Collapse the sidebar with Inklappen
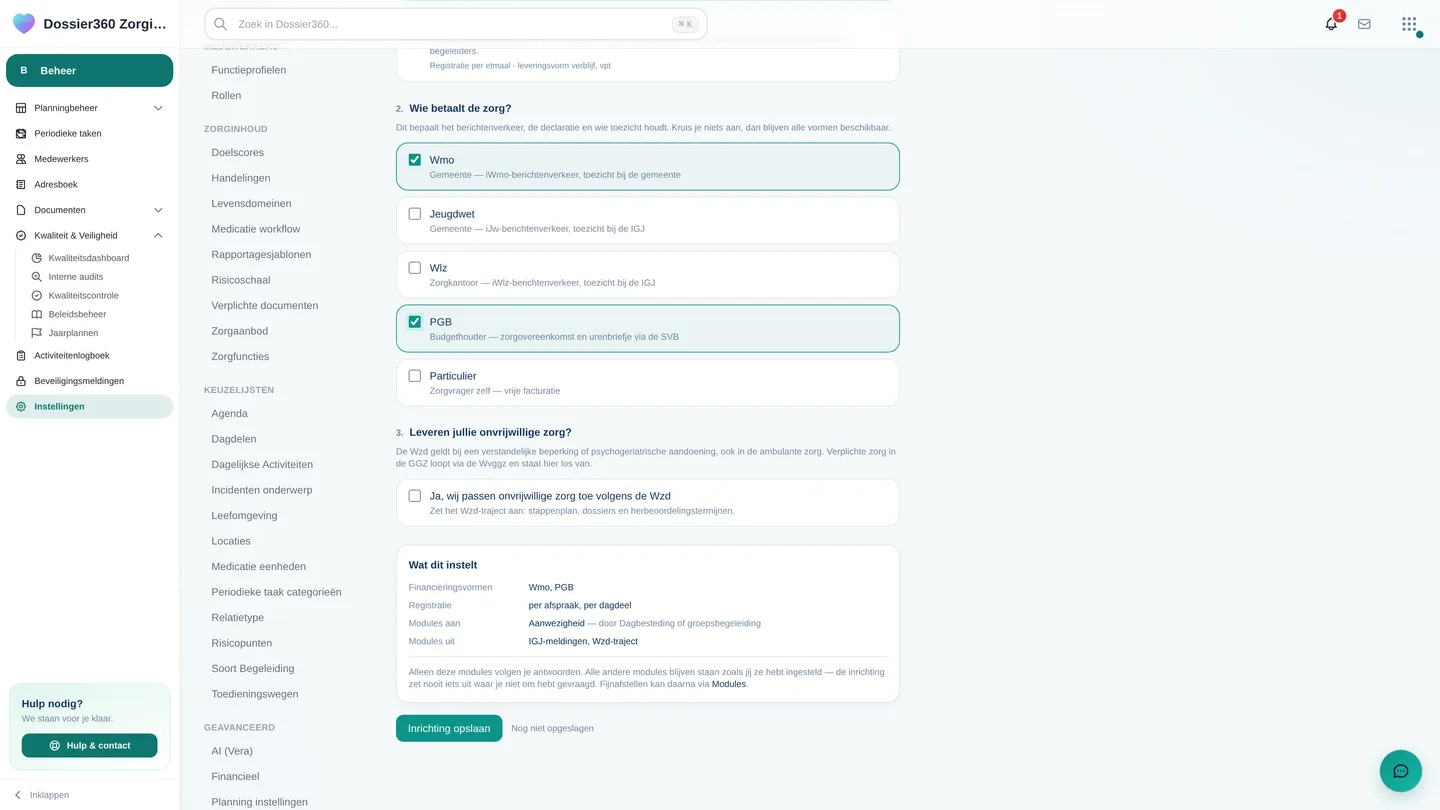The height and width of the screenshot is (810, 1440). pos(41,795)
